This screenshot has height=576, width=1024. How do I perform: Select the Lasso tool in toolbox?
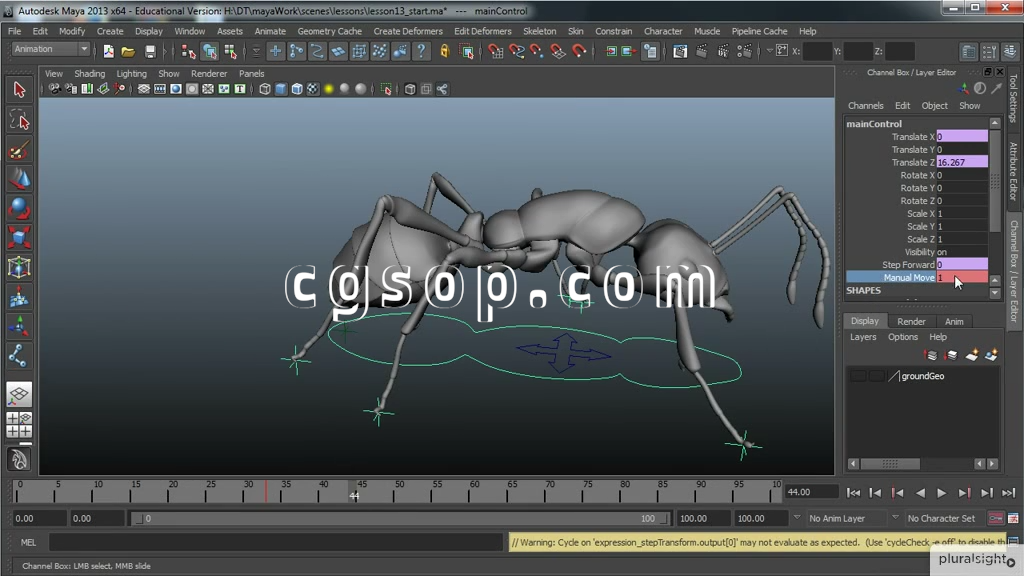19,120
